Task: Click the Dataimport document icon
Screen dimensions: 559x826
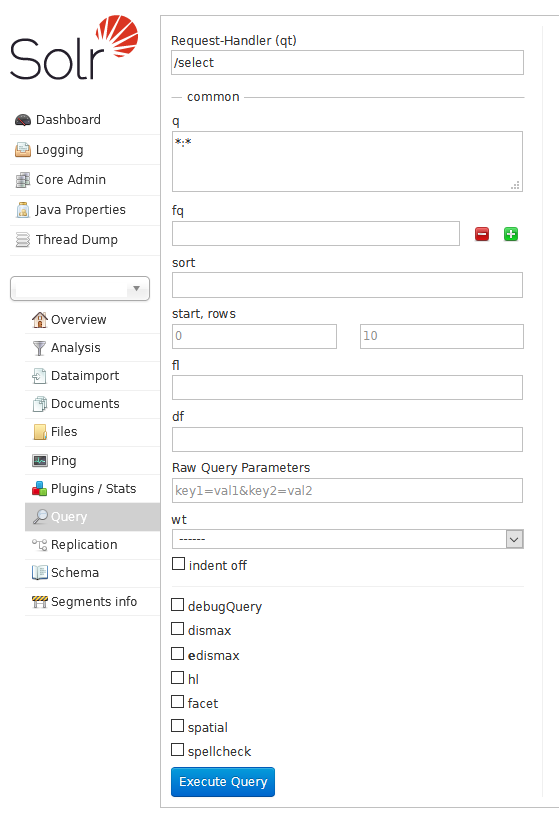Action: (40, 376)
